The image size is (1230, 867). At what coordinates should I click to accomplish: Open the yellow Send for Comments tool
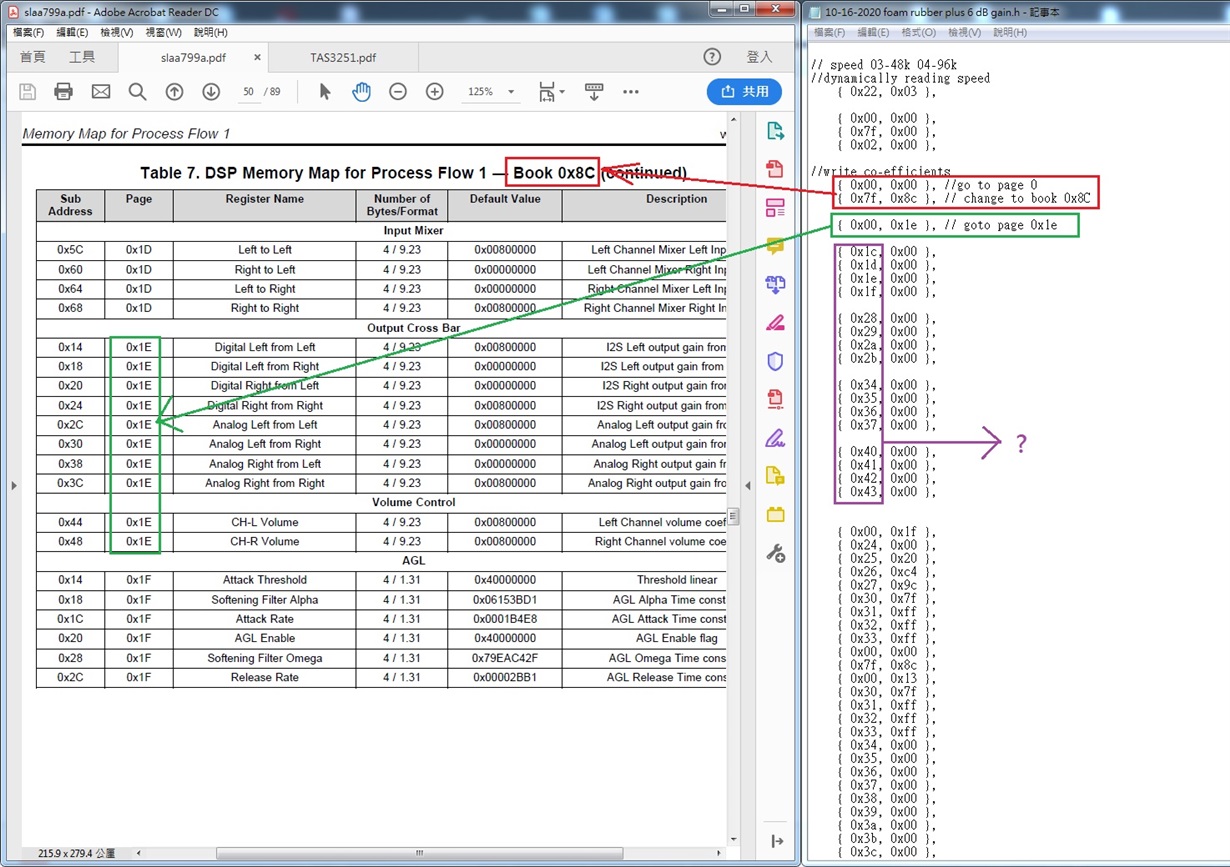775,476
